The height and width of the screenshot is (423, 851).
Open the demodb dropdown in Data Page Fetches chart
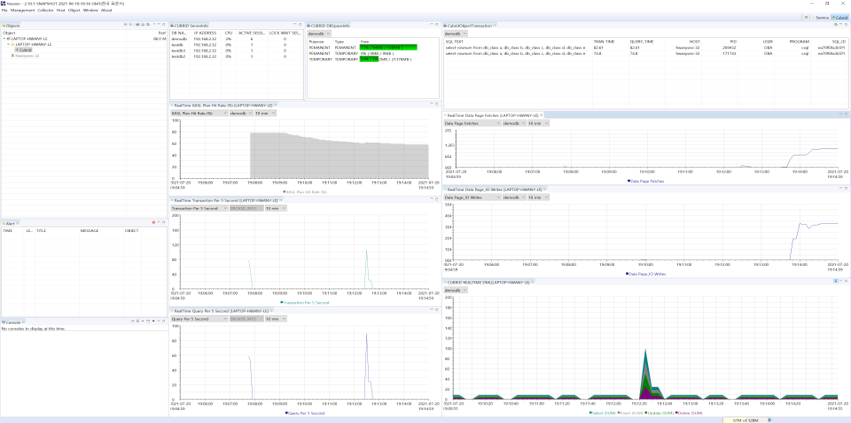[514, 123]
